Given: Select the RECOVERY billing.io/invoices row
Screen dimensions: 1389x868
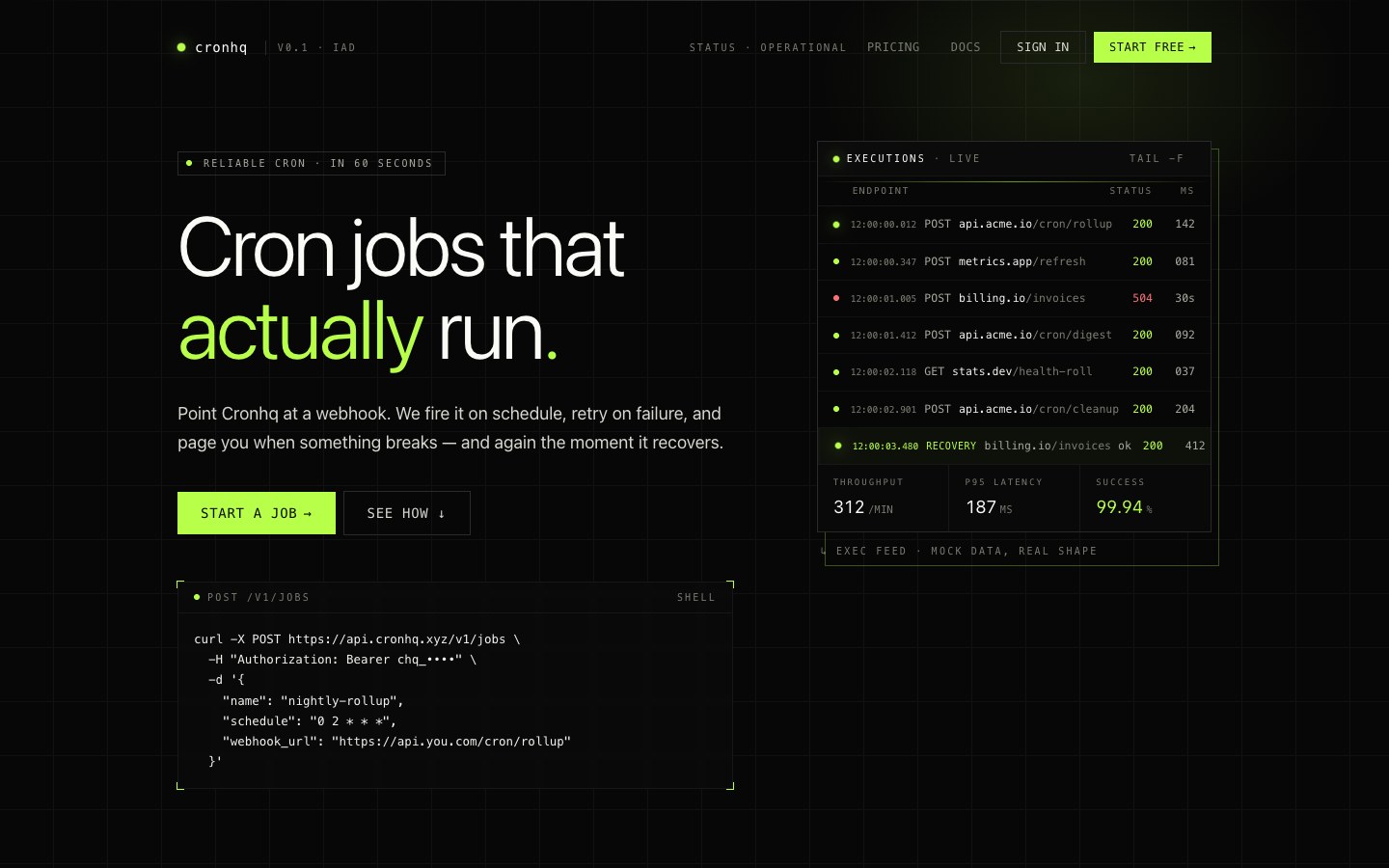Looking at the screenshot, I should [x=1014, y=446].
